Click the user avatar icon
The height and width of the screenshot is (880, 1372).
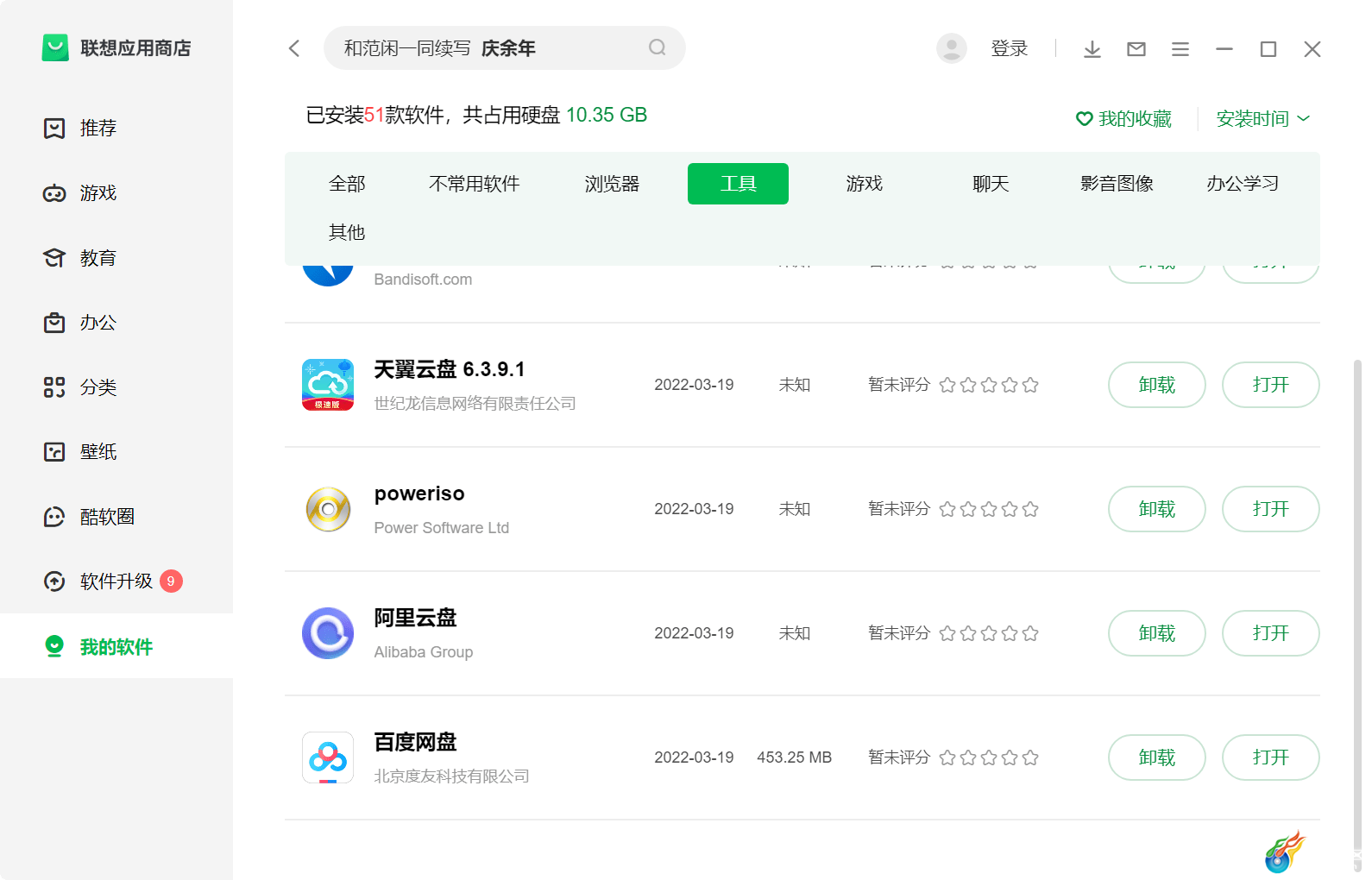(952, 48)
